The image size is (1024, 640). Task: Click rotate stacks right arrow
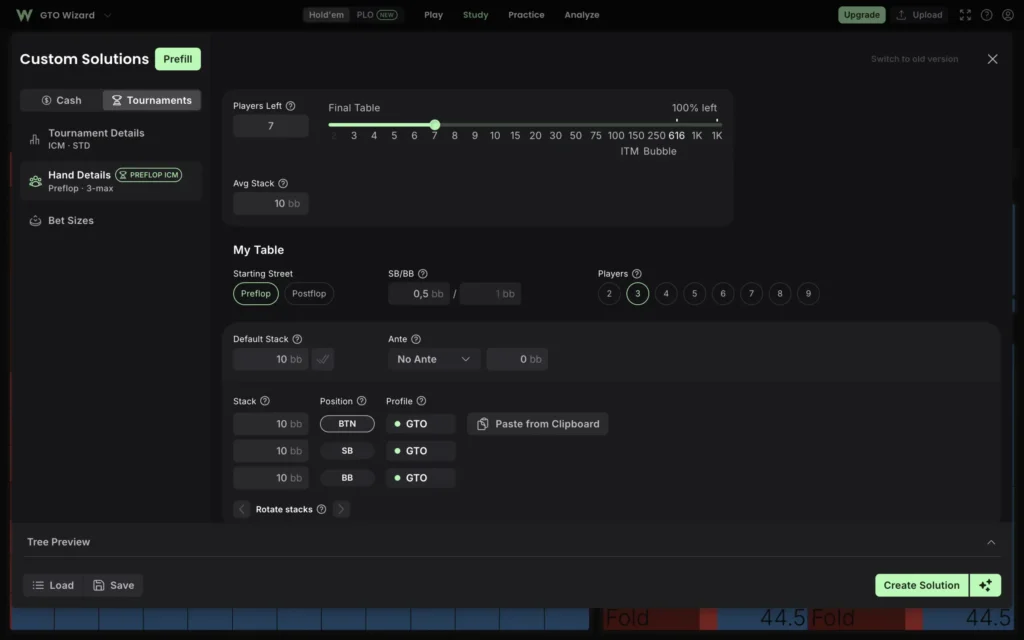click(x=341, y=509)
